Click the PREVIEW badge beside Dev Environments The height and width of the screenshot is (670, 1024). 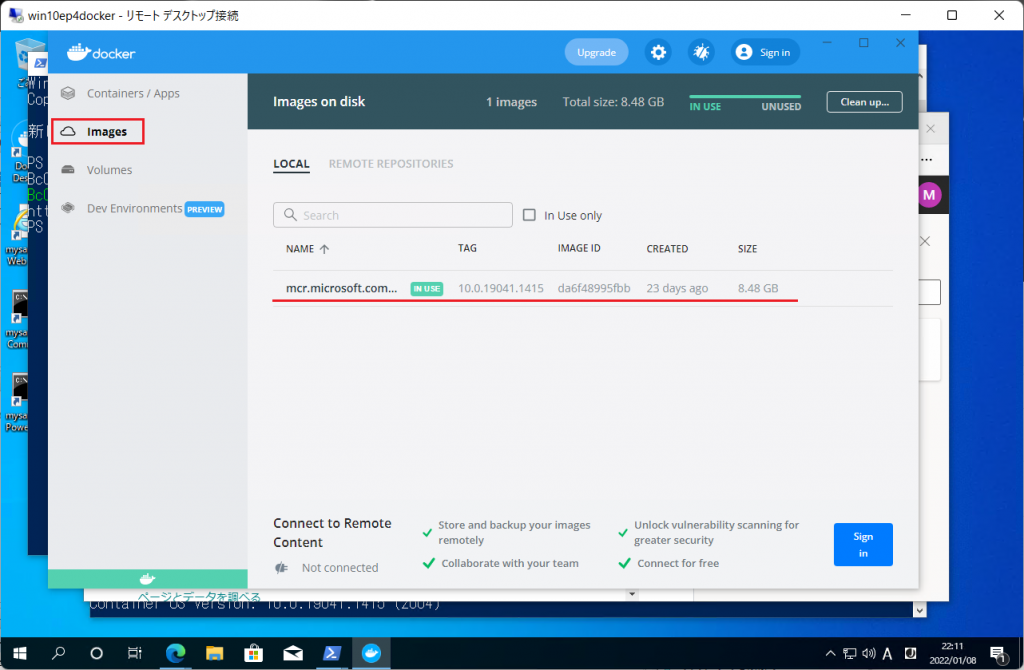(204, 209)
